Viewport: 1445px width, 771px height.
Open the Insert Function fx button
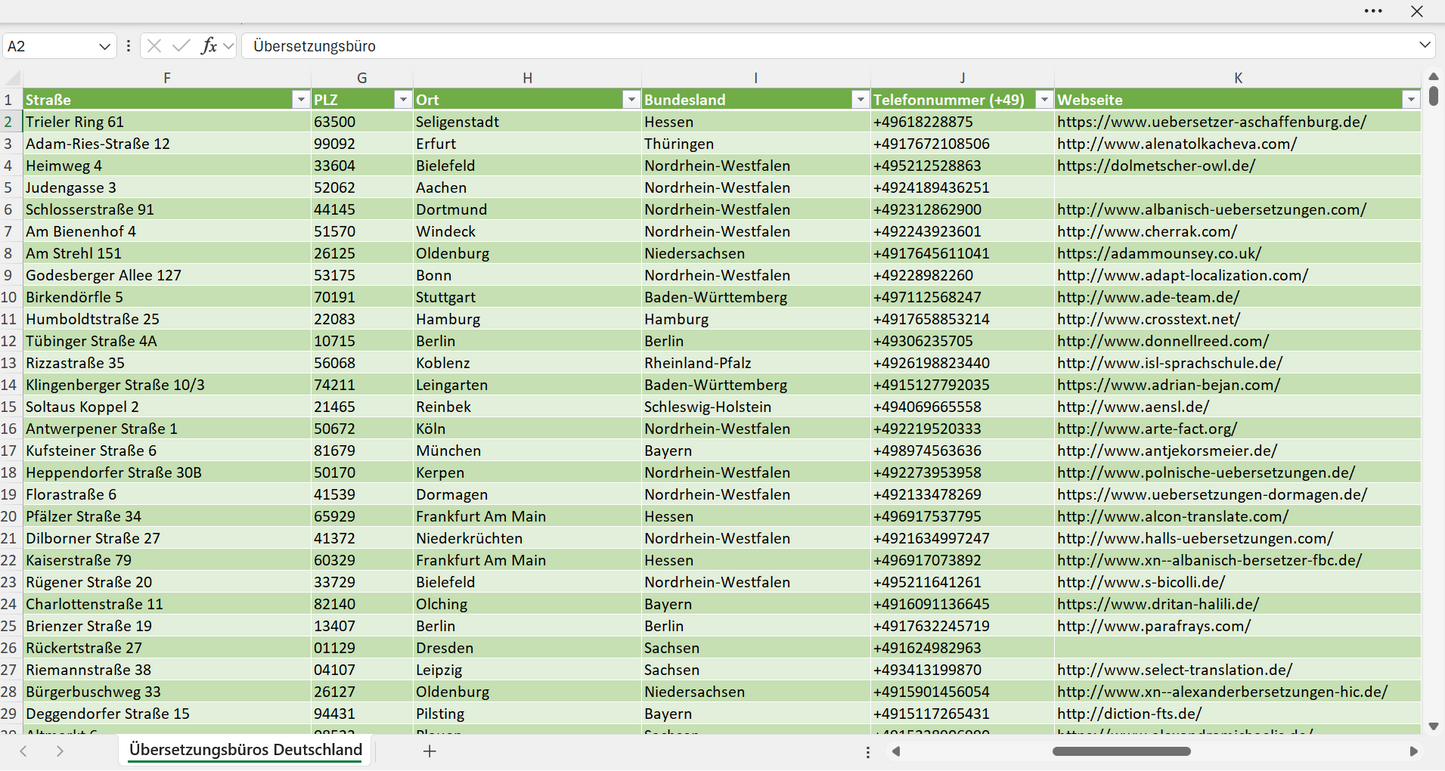(209, 46)
